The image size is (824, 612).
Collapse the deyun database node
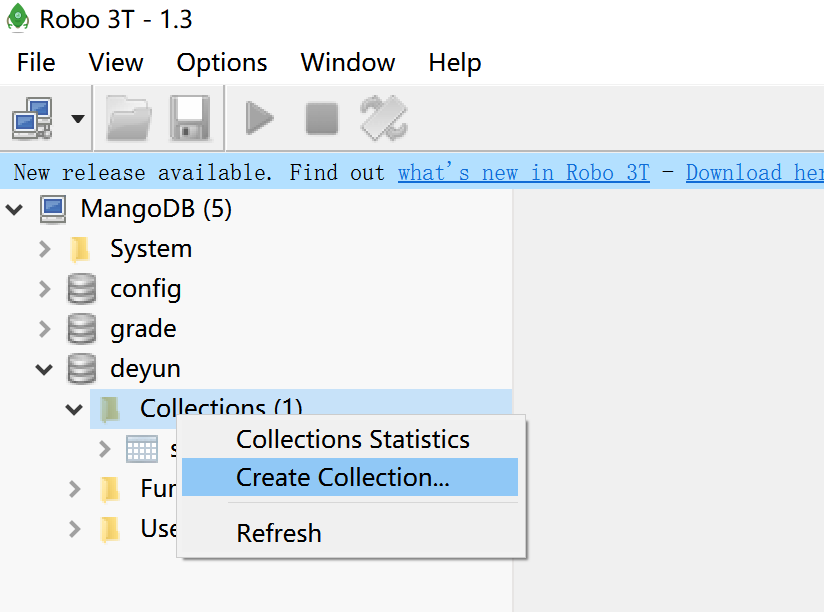tap(44, 369)
